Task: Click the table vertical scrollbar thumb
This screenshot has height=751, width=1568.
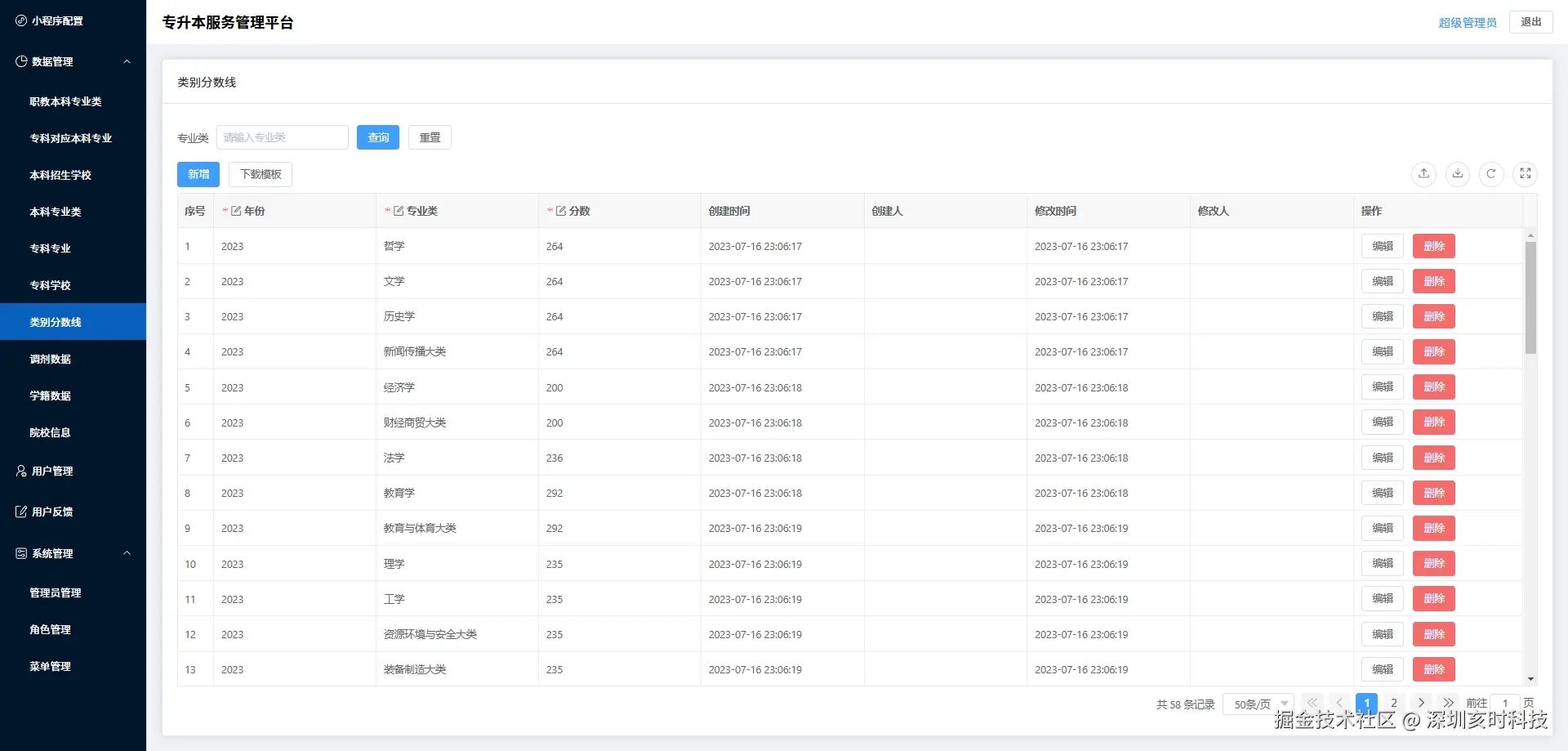Action: point(1530,297)
